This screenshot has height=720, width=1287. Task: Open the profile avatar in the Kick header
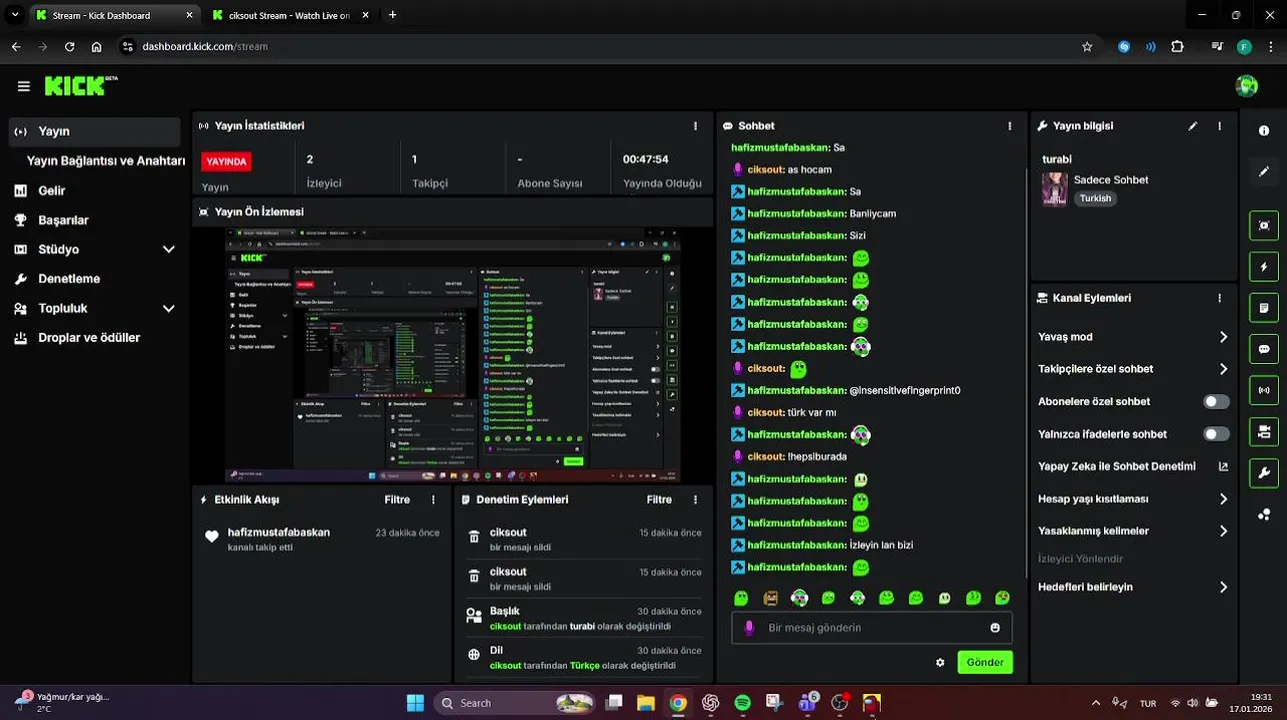[1246, 86]
